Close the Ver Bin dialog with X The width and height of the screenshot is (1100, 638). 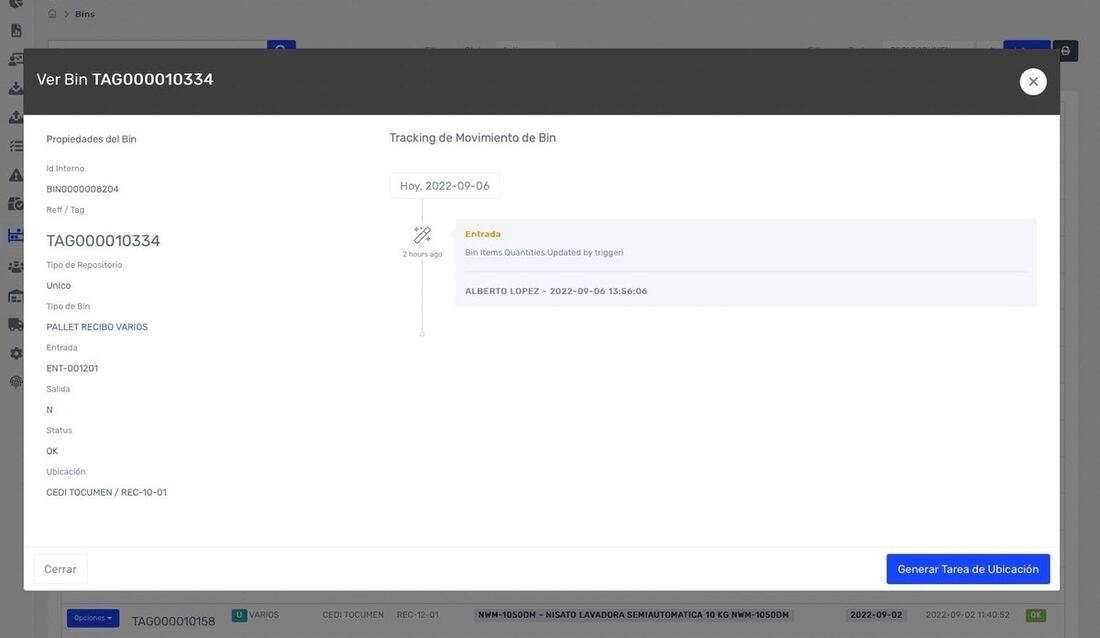click(x=1033, y=81)
